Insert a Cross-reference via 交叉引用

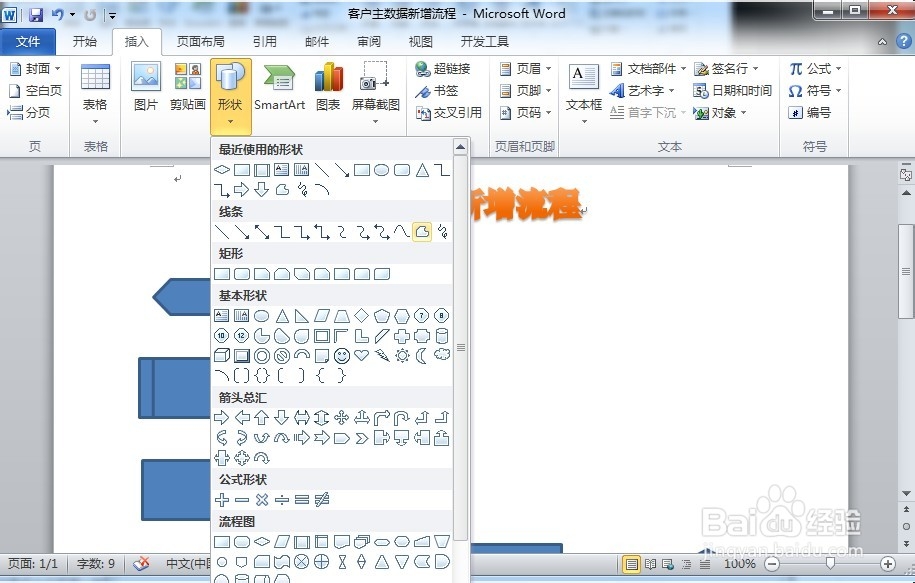[x=447, y=113]
